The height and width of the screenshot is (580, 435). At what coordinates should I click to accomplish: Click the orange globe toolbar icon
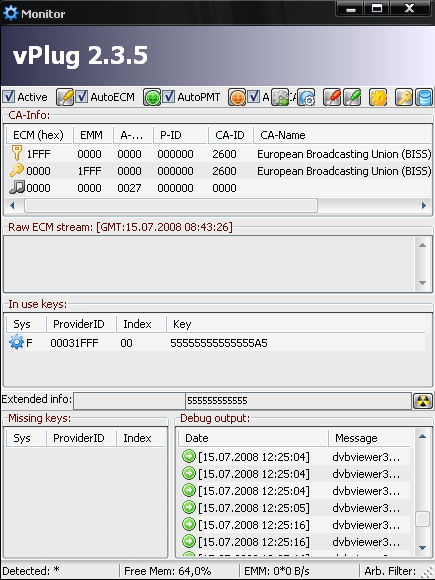237,98
